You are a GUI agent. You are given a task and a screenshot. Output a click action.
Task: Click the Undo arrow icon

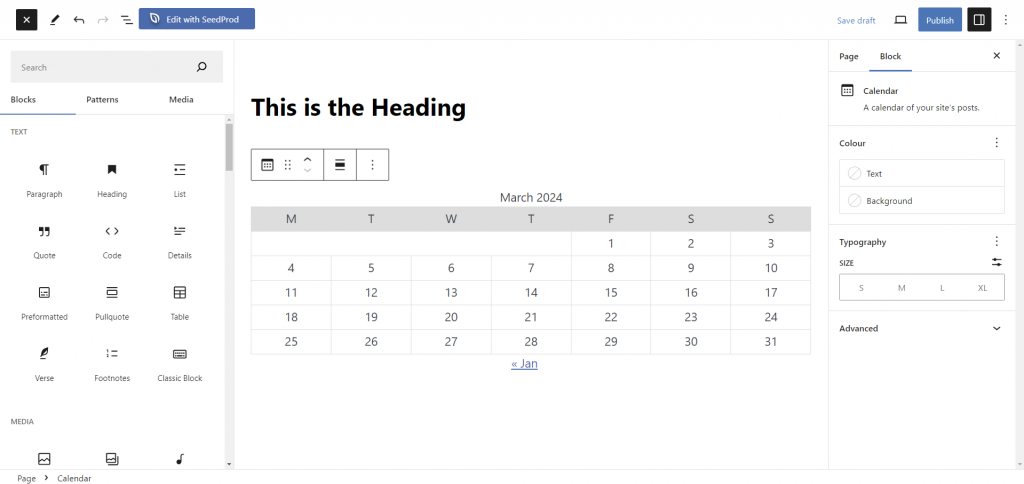coord(79,19)
